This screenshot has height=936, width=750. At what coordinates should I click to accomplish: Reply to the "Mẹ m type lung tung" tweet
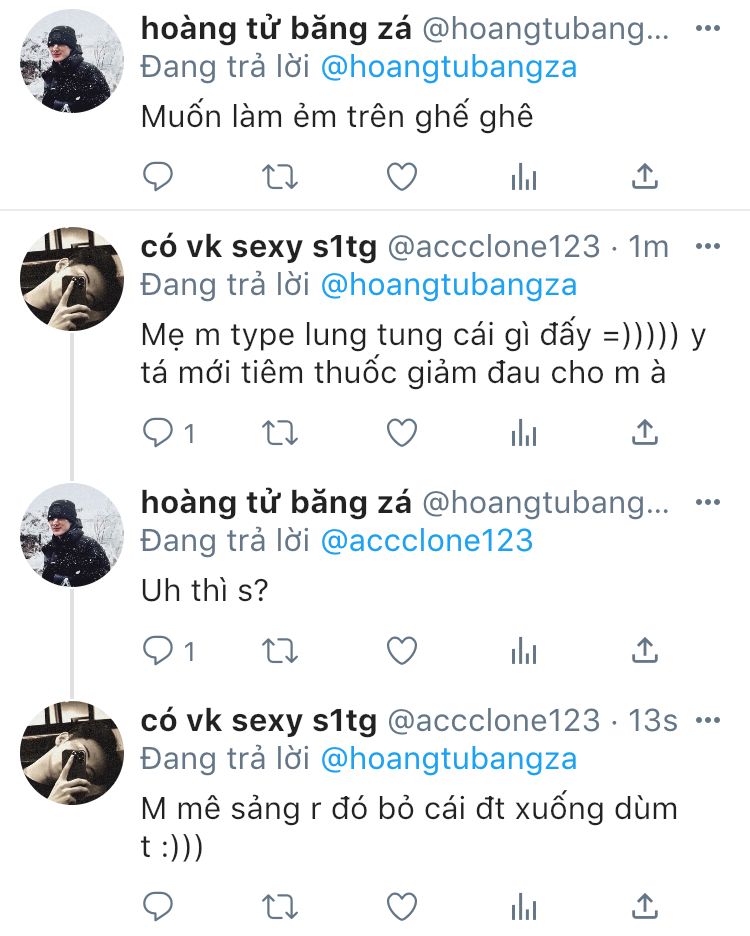(160, 432)
